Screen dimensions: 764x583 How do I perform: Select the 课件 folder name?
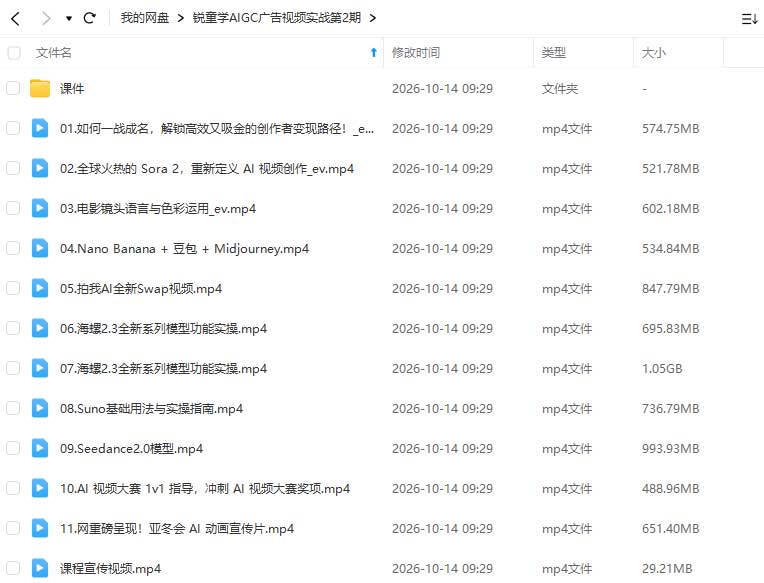(72, 89)
